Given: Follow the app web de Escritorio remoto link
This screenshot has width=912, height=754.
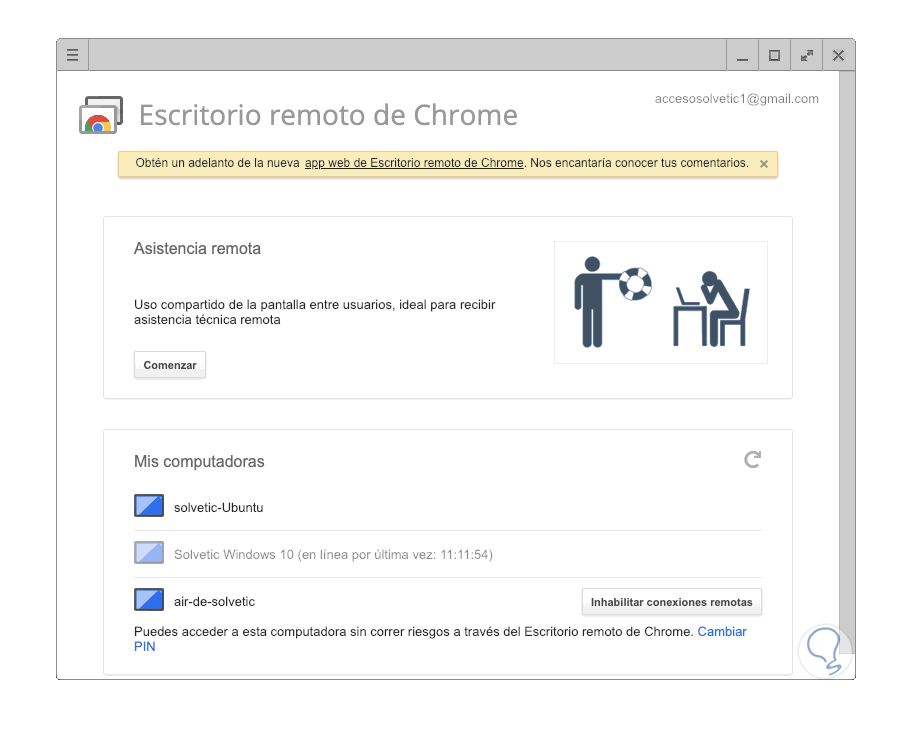Looking at the screenshot, I should [414, 163].
